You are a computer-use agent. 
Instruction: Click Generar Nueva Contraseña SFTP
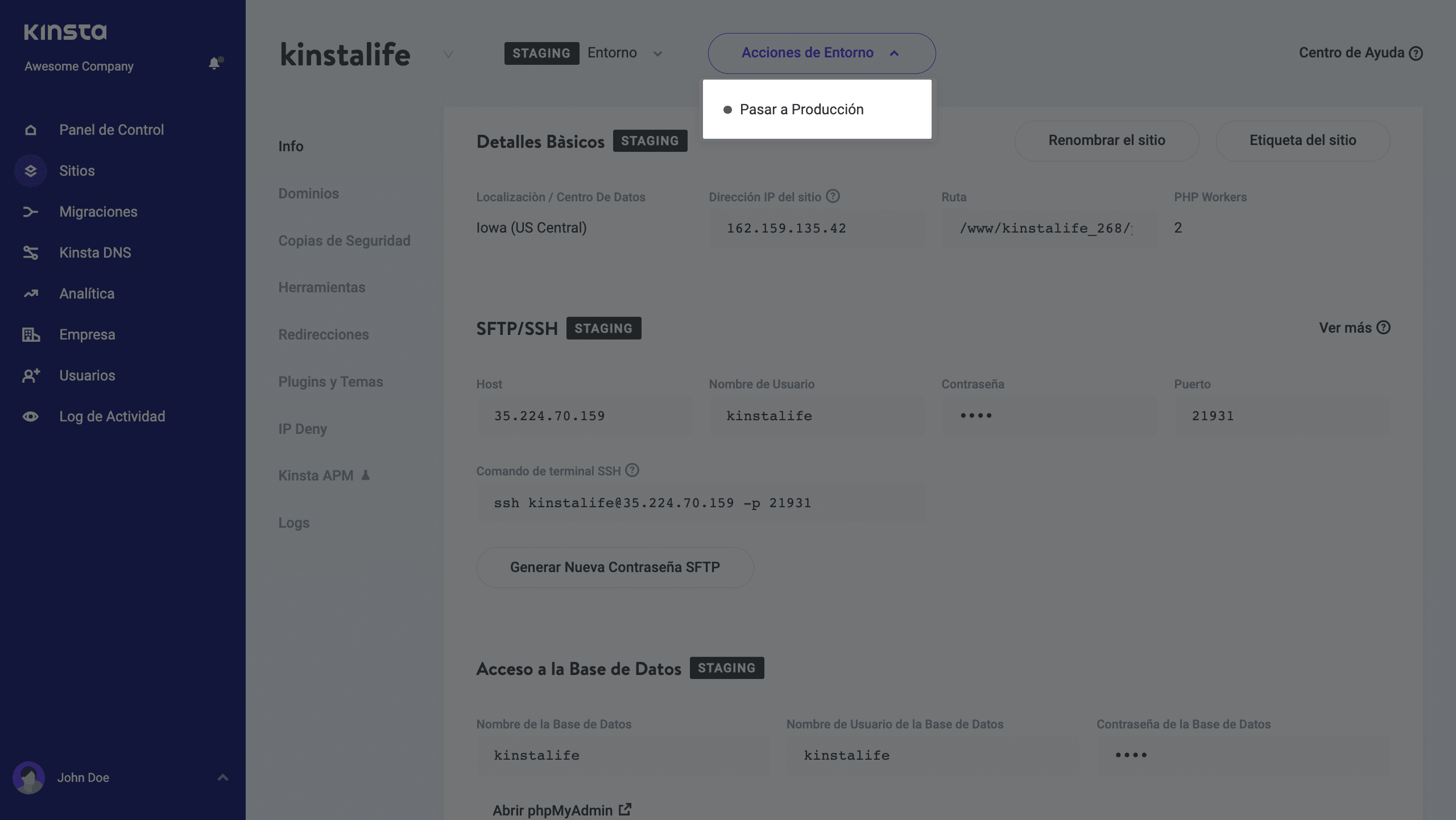click(x=615, y=567)
